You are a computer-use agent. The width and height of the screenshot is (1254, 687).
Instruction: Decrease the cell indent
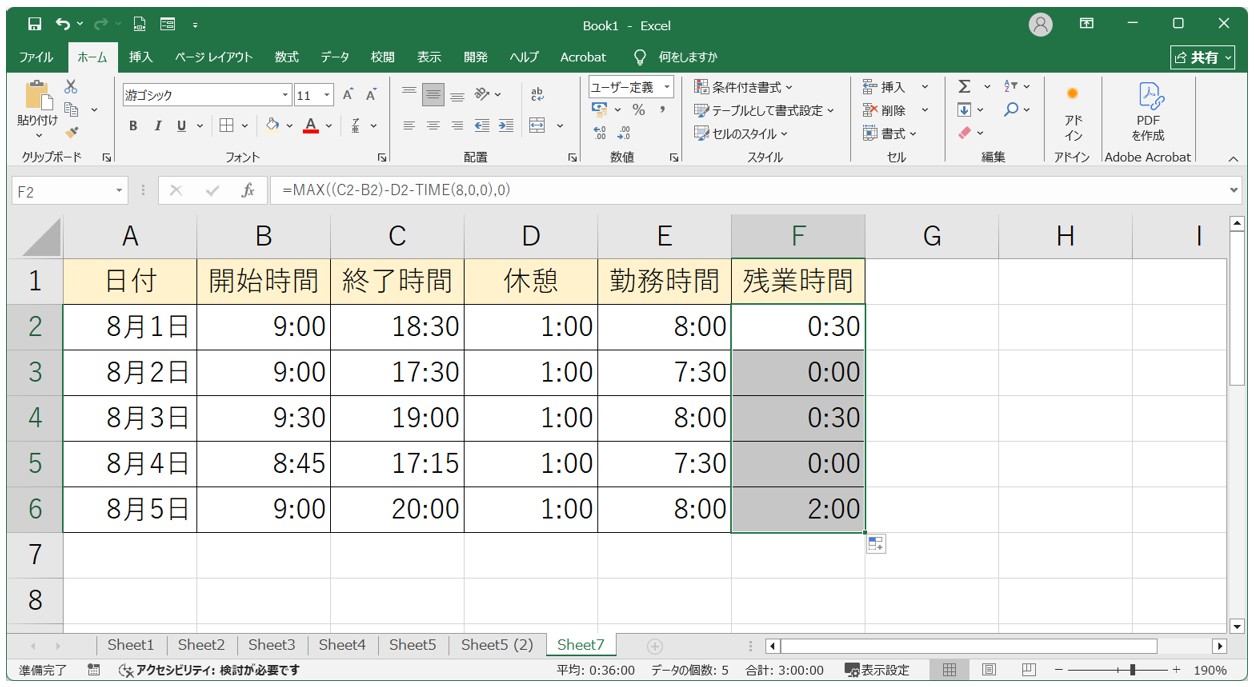click(x=482, y=126)
